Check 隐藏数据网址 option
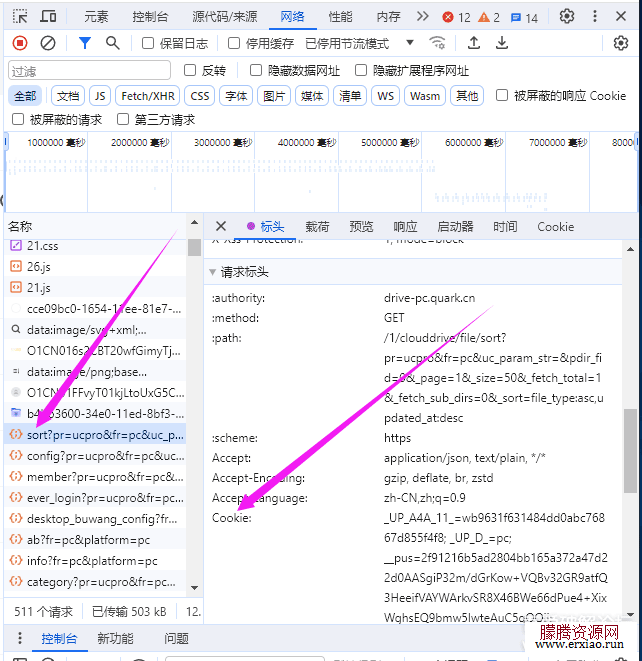 point(255,70)
